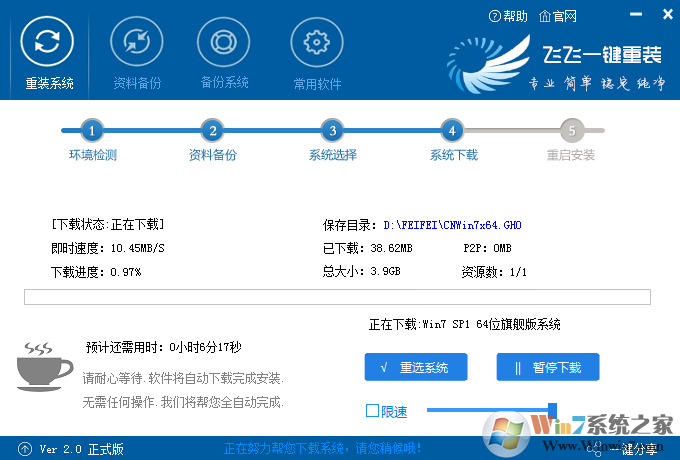Click the 预计还需用时 remaining time text
The height and width of the screenshot is (460, 680).
tap(163, 347)
